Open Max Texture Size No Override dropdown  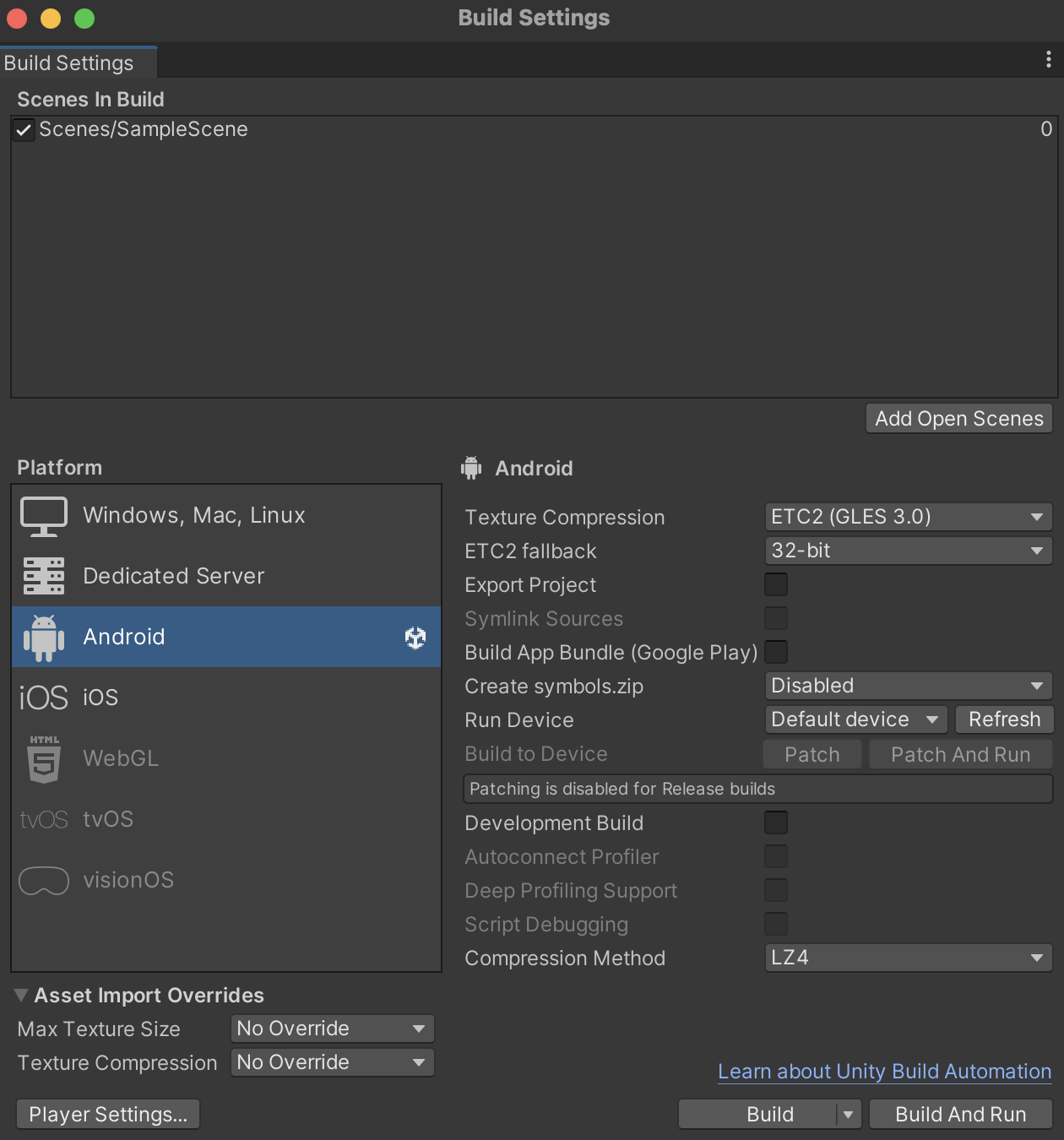click(333, 1029)
